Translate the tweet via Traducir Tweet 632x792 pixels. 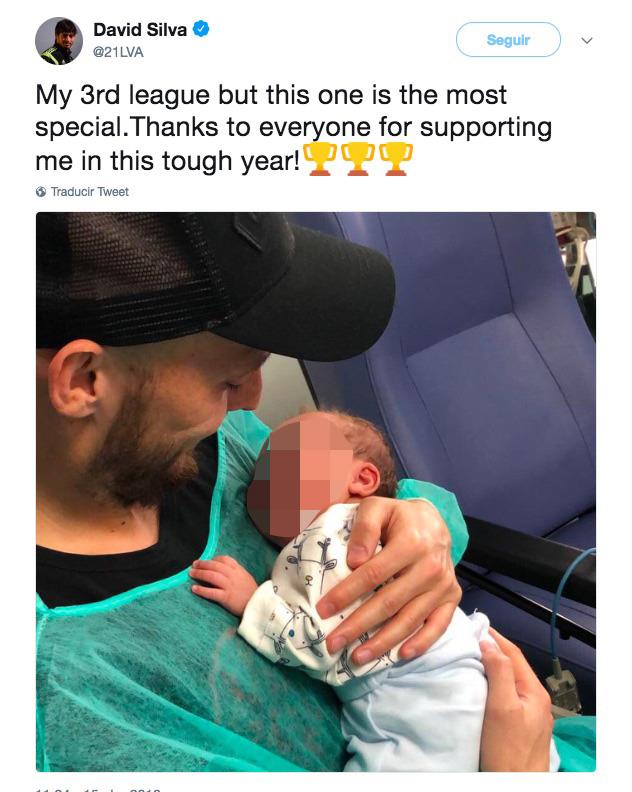(89, 192)
